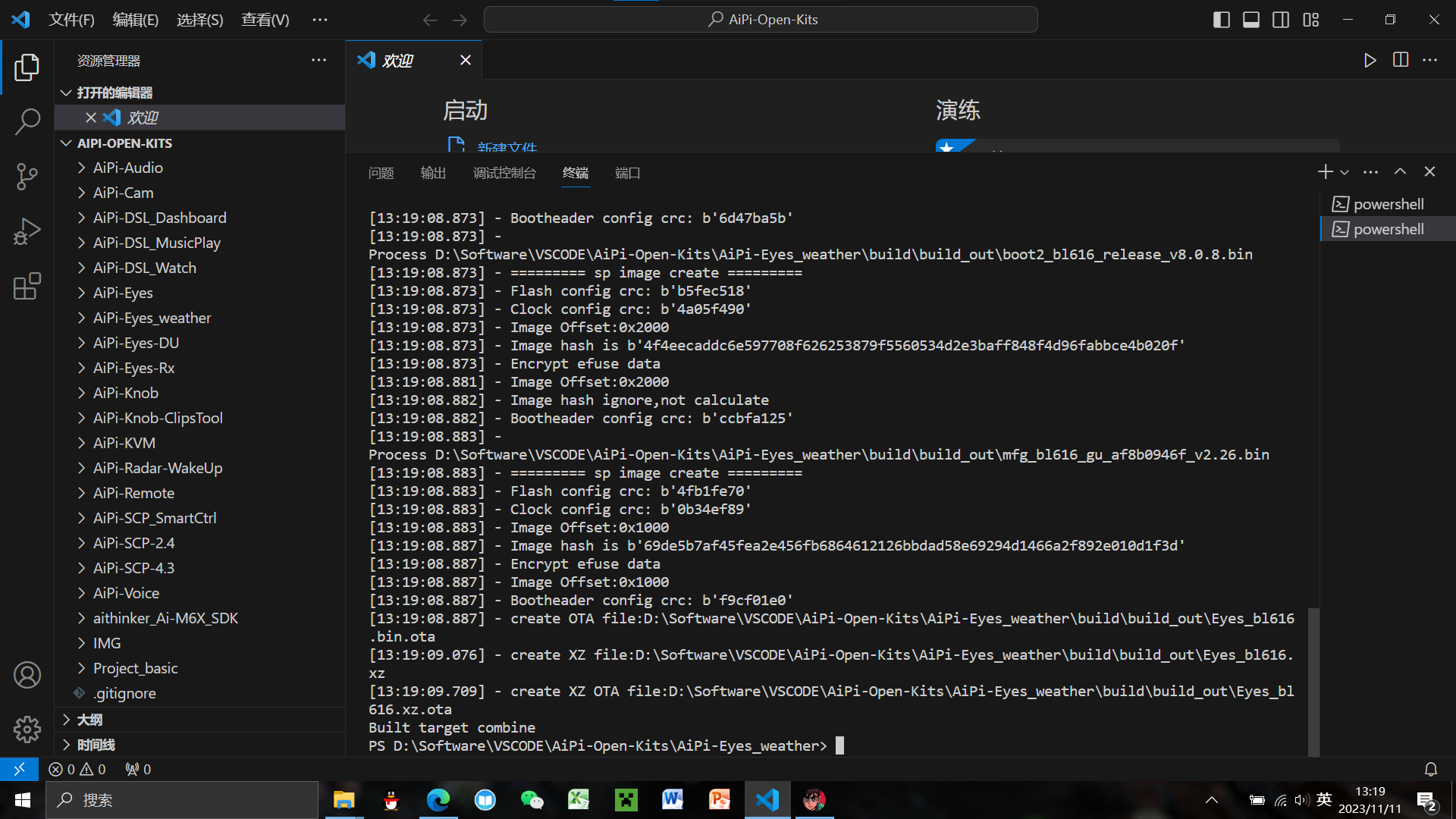The width and height of the screenshot is (1456, 819).
Task: Open Explorer views and more actions ellipsis
Action: (x=318, y=61)
